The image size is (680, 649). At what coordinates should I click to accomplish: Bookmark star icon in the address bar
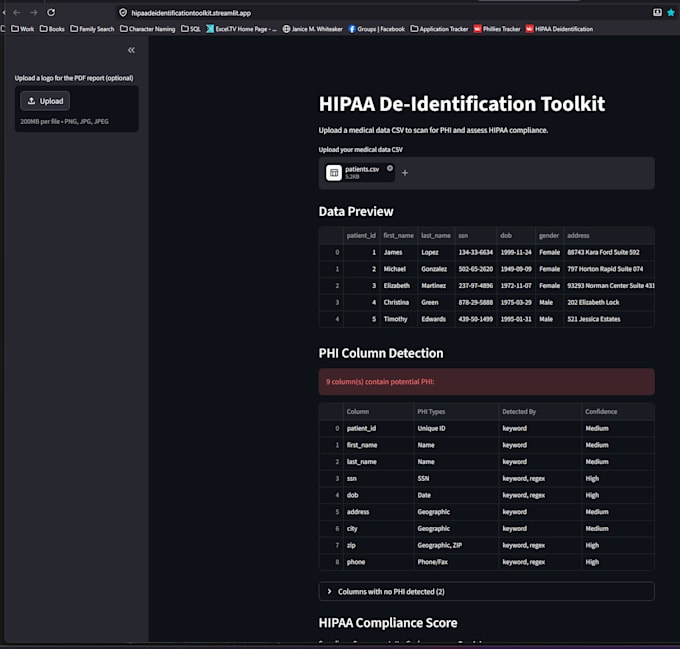pos(670,13)
